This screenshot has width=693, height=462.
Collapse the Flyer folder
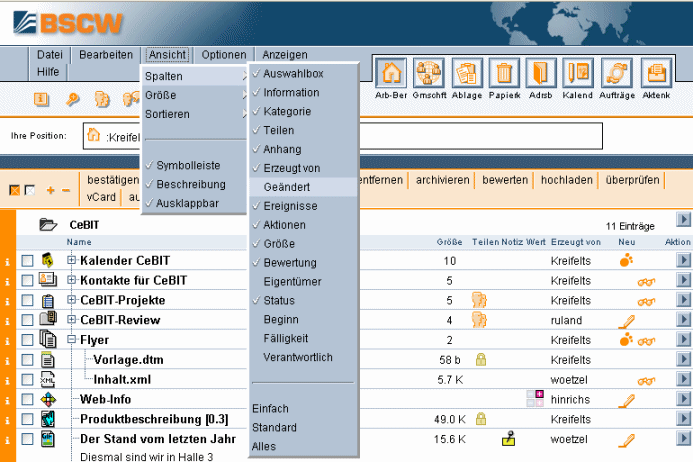72,339
